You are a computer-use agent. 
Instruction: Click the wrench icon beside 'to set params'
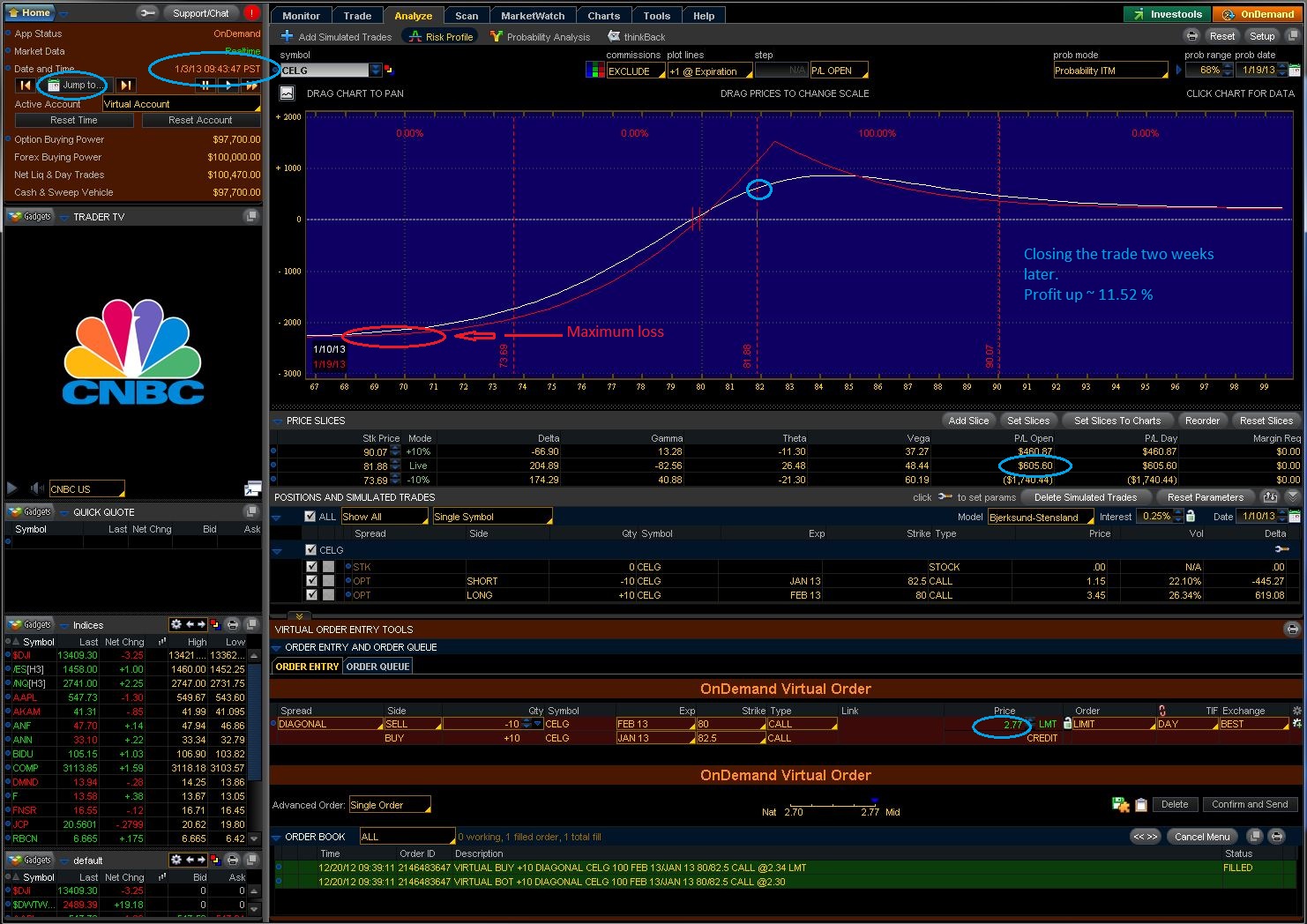[945, 497]
